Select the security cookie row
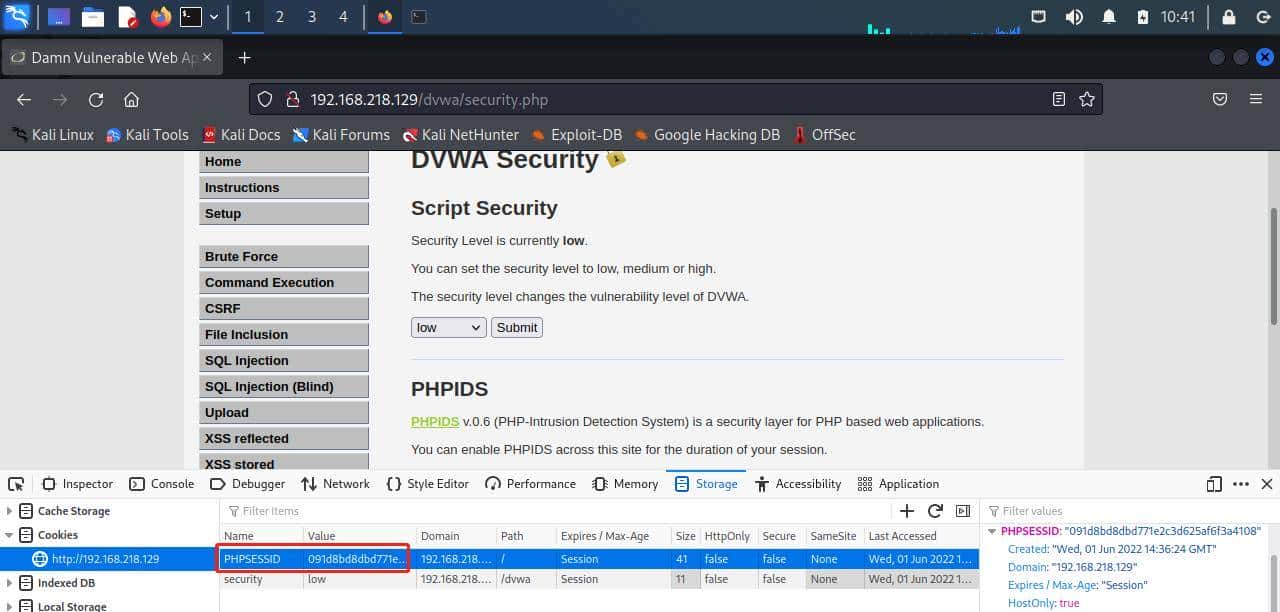 (599, 579)
